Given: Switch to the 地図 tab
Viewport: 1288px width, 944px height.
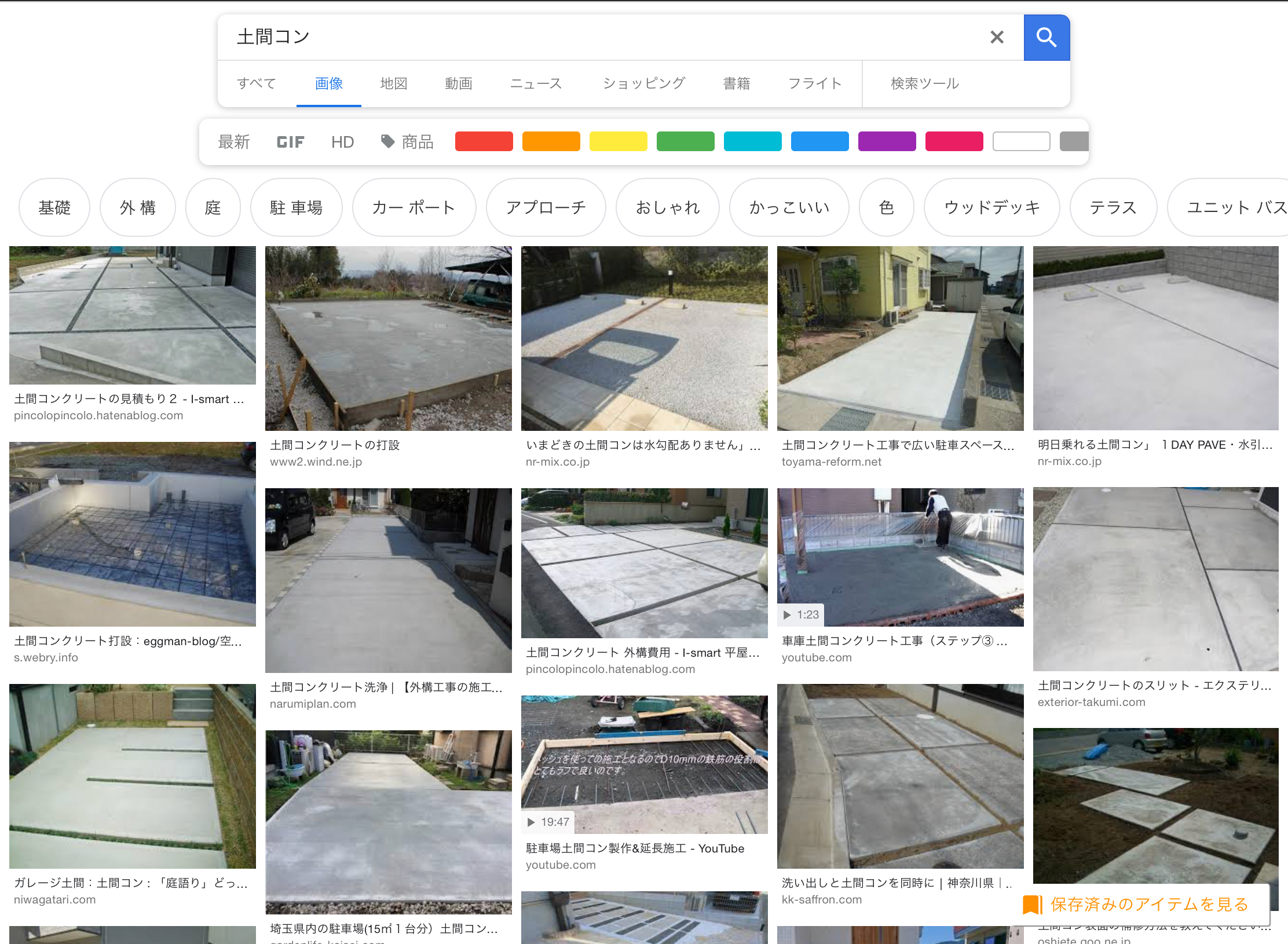Looking at the screenshot, I should tap(394, 83).
